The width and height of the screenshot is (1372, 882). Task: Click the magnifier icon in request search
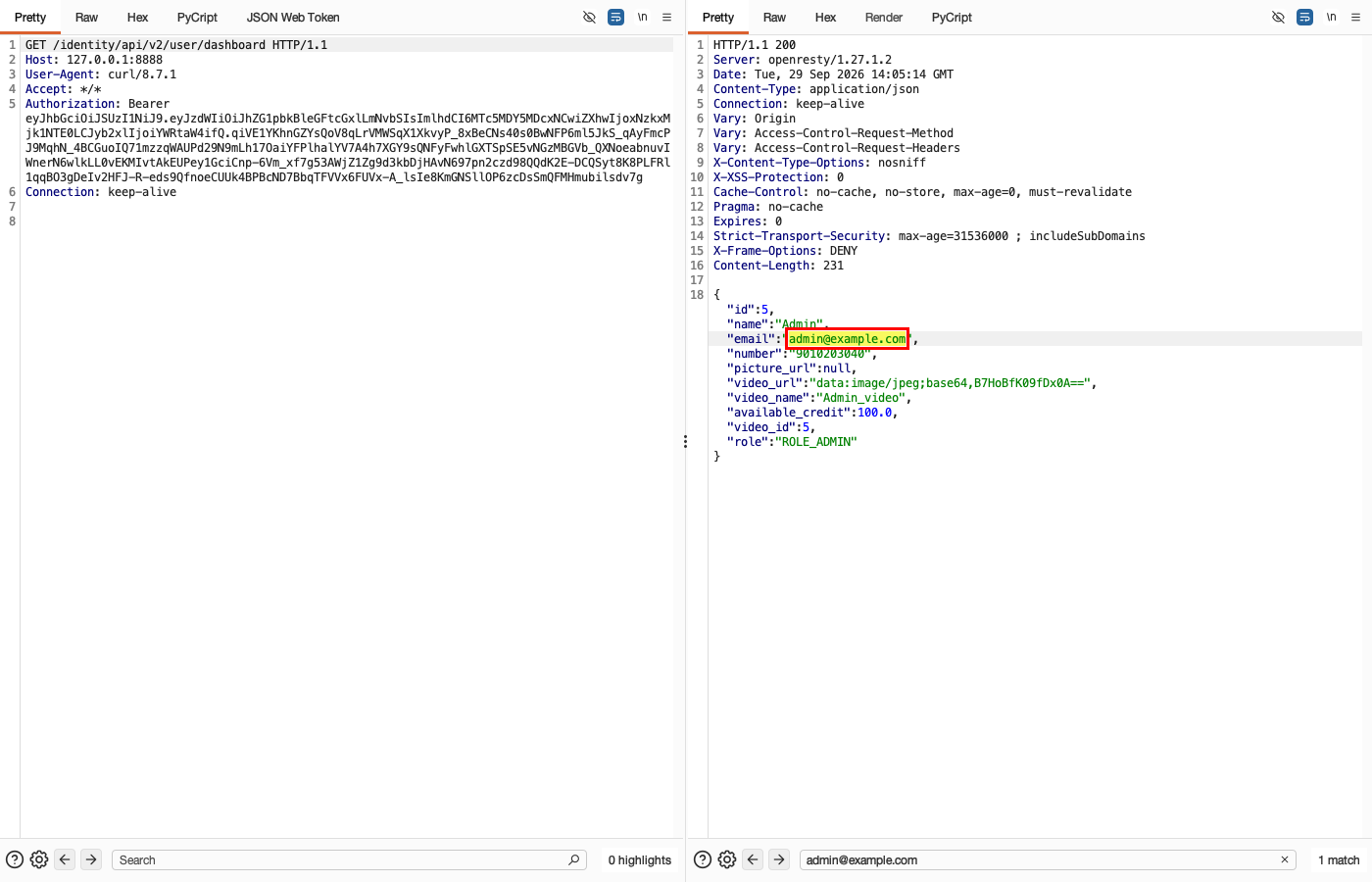[574, 859]
